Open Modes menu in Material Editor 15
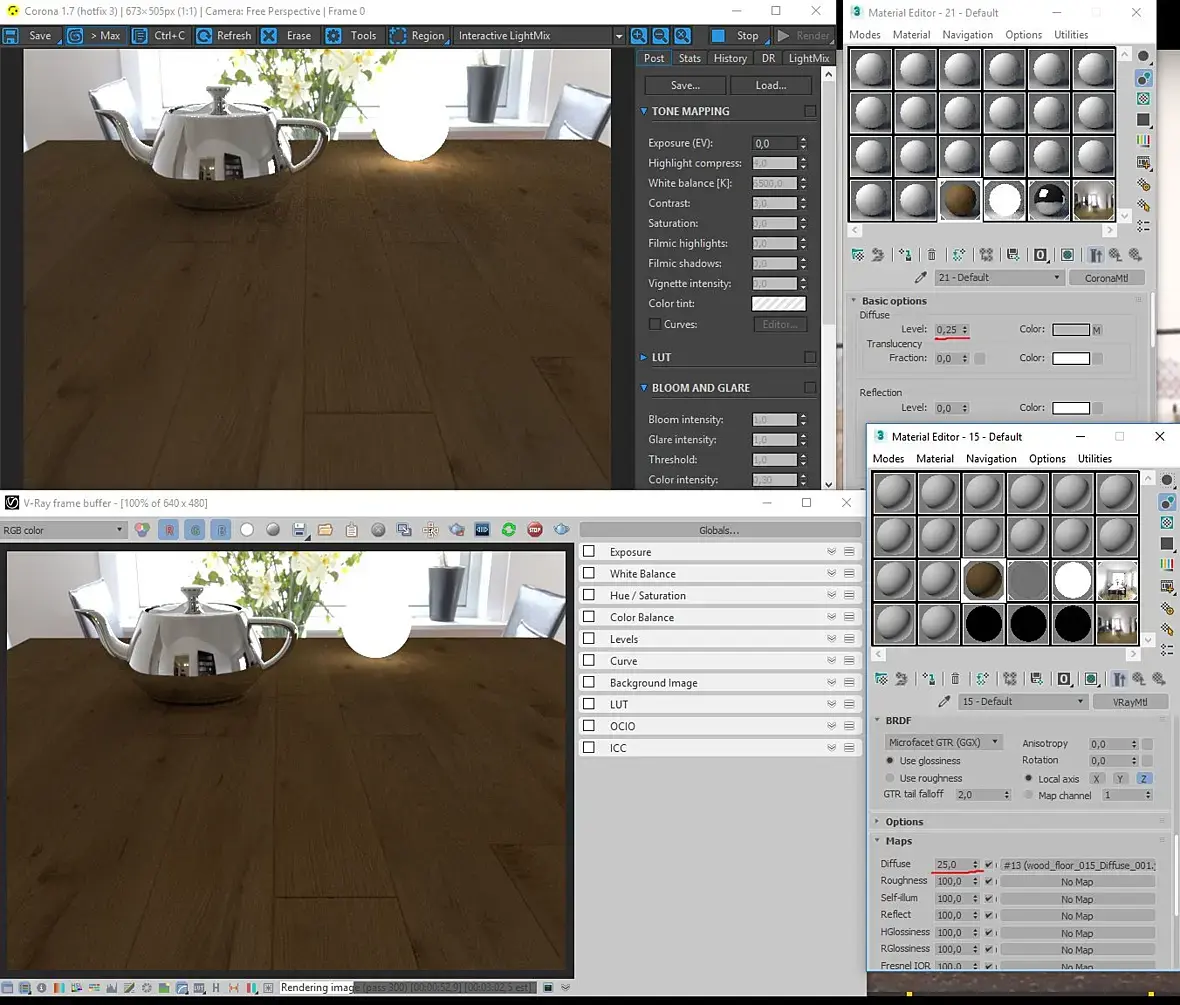 click(888, 458)
